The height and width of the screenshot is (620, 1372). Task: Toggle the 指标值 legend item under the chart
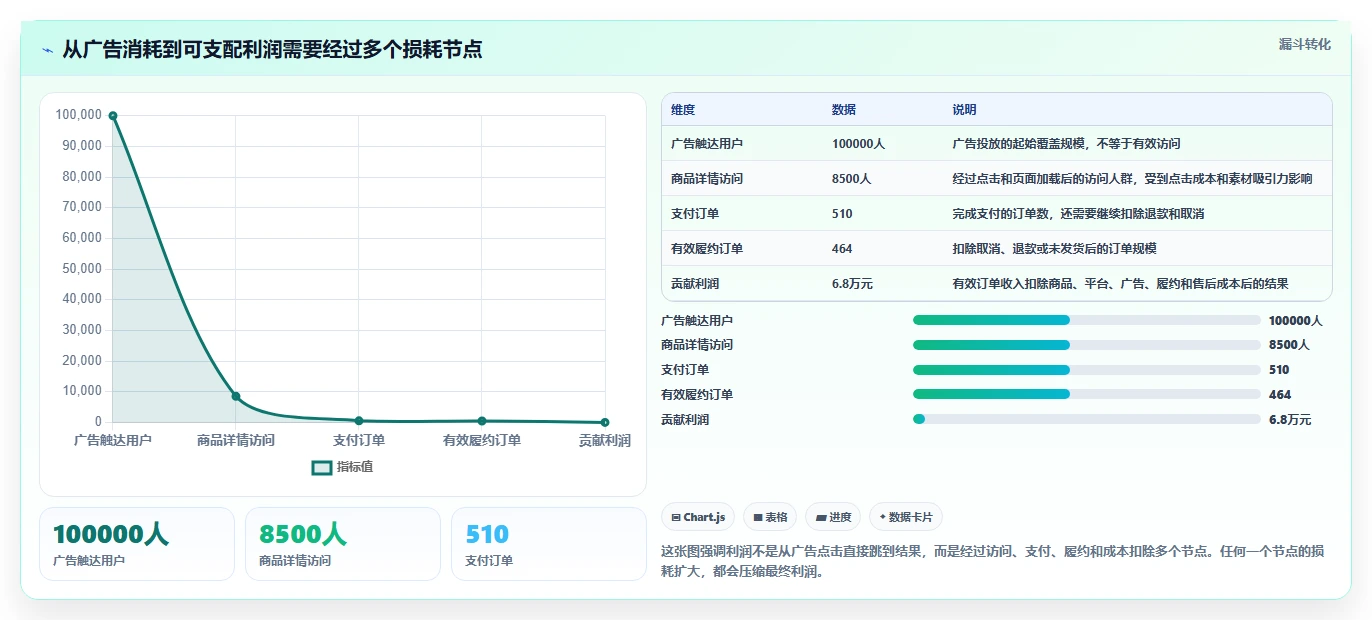tap(342, 467)
